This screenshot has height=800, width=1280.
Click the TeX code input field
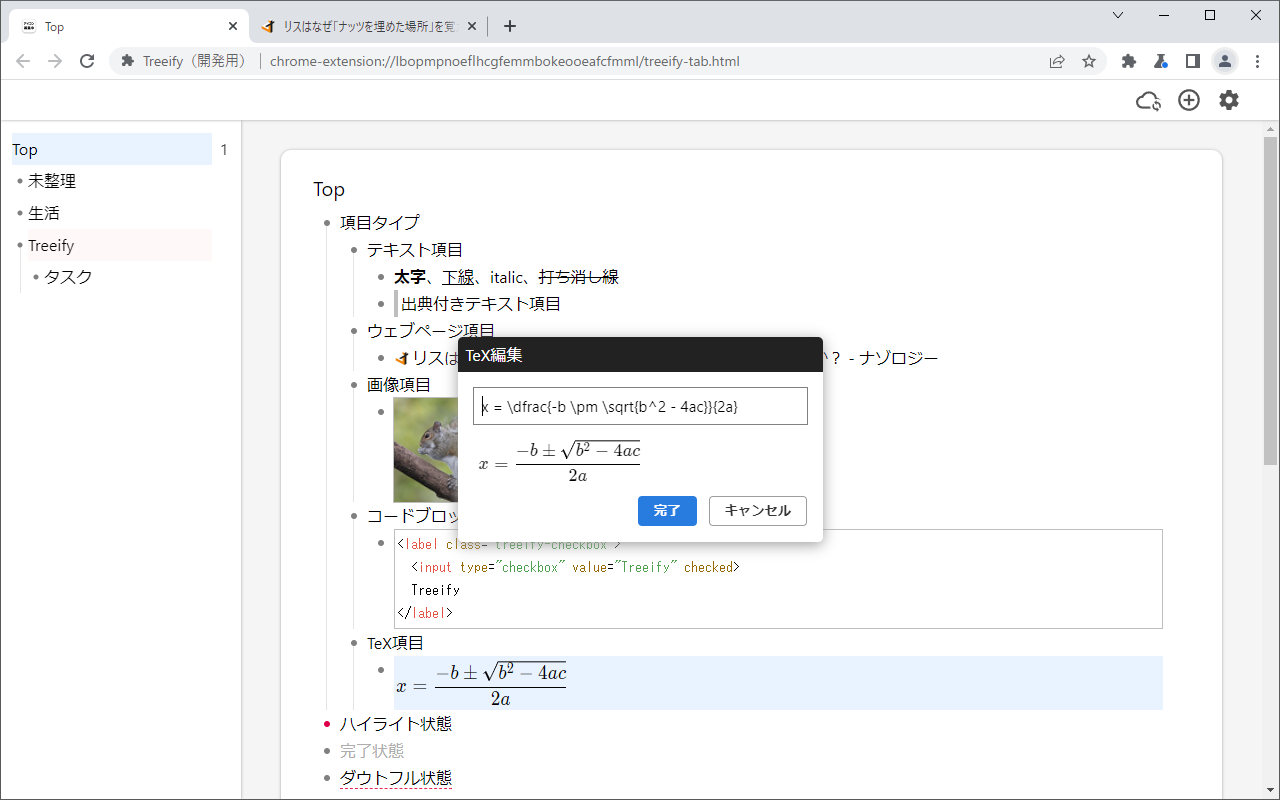point(640,406)
